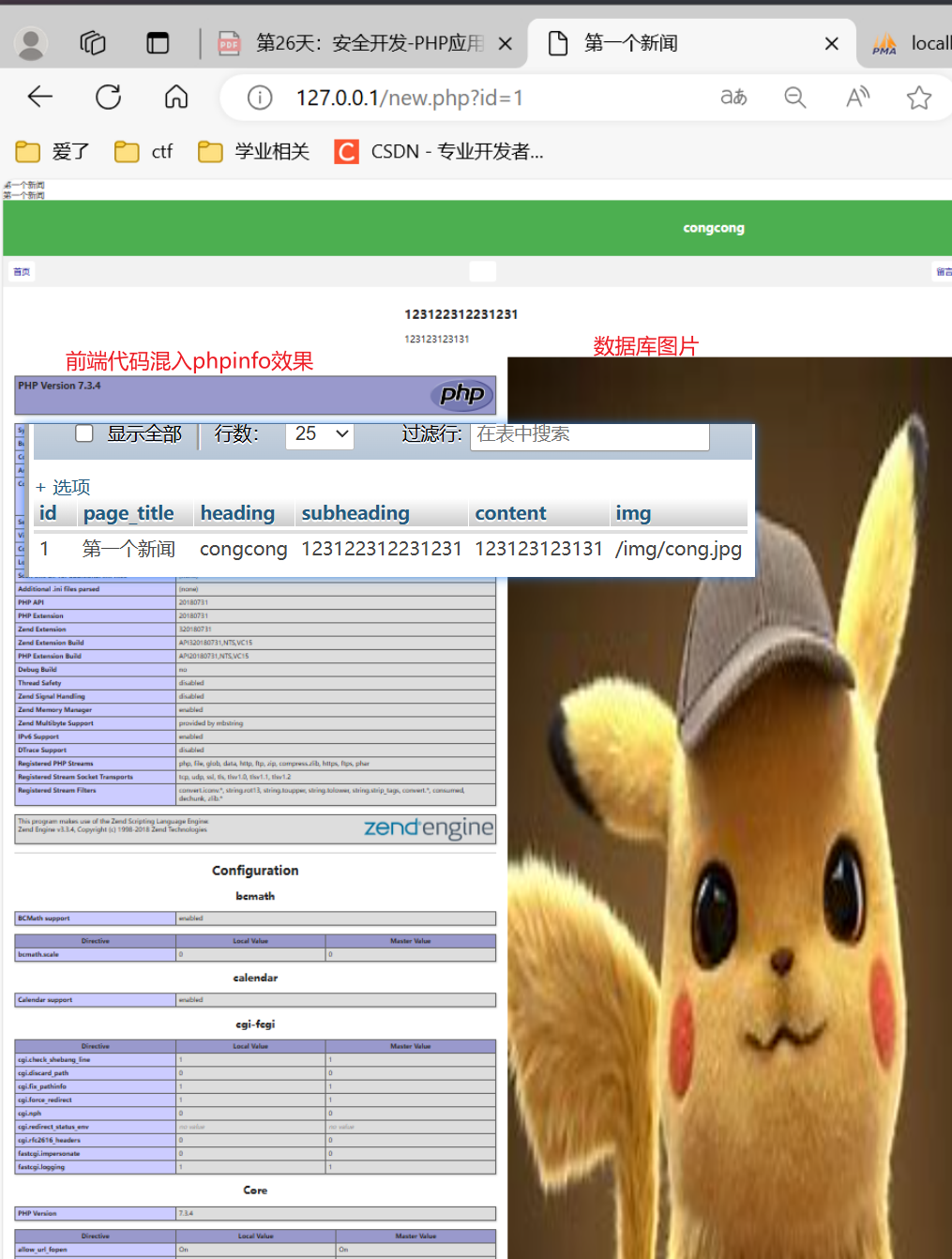Viewport: 952px width, 1259px height.
Task: Select the cell 123123123131 in content column
Action: [x=538, y=549]
